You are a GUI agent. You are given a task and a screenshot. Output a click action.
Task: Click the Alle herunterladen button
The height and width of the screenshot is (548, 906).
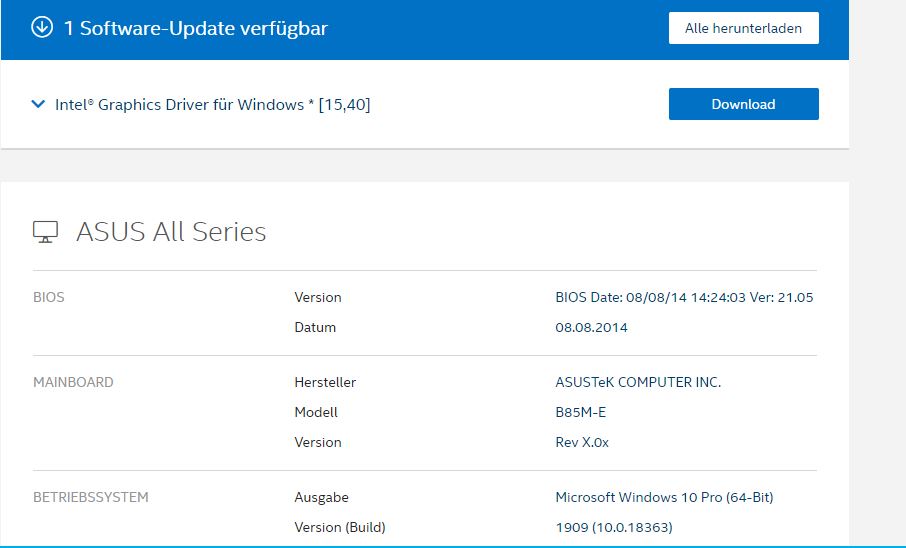click(x=744, y=28)
